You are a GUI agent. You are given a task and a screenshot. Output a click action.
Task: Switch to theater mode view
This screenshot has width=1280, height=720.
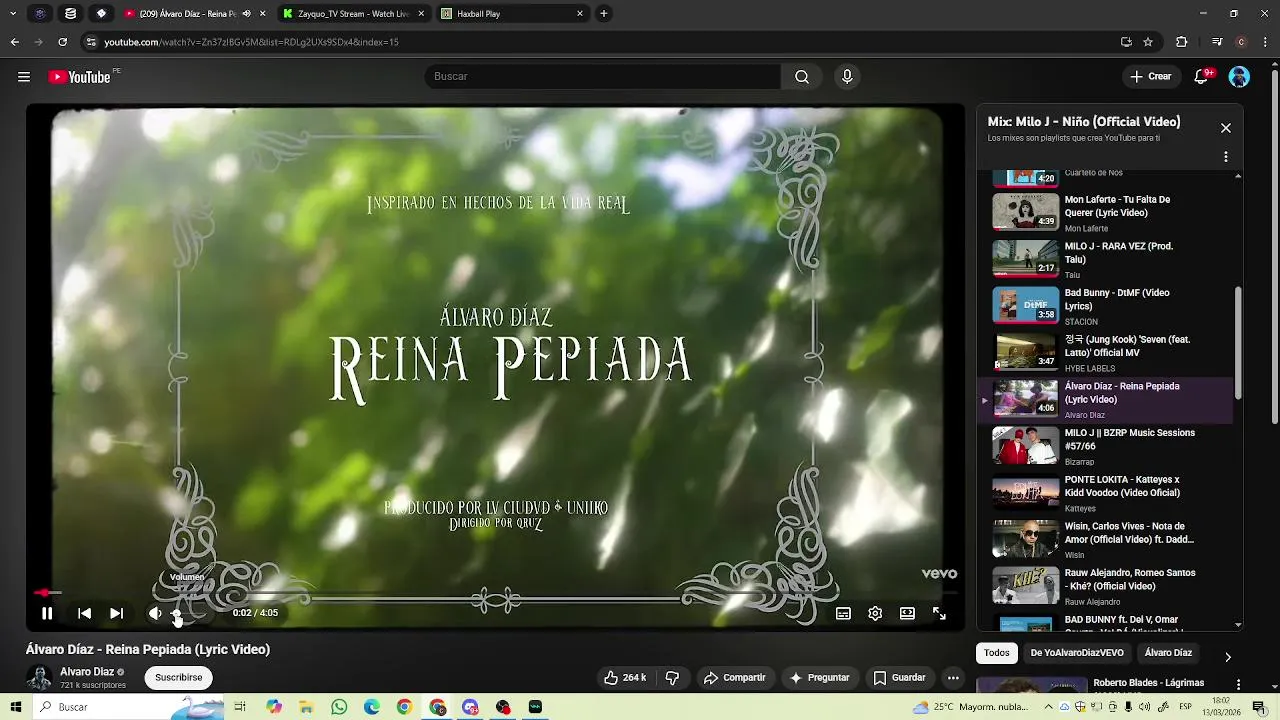tap(907, 613)
